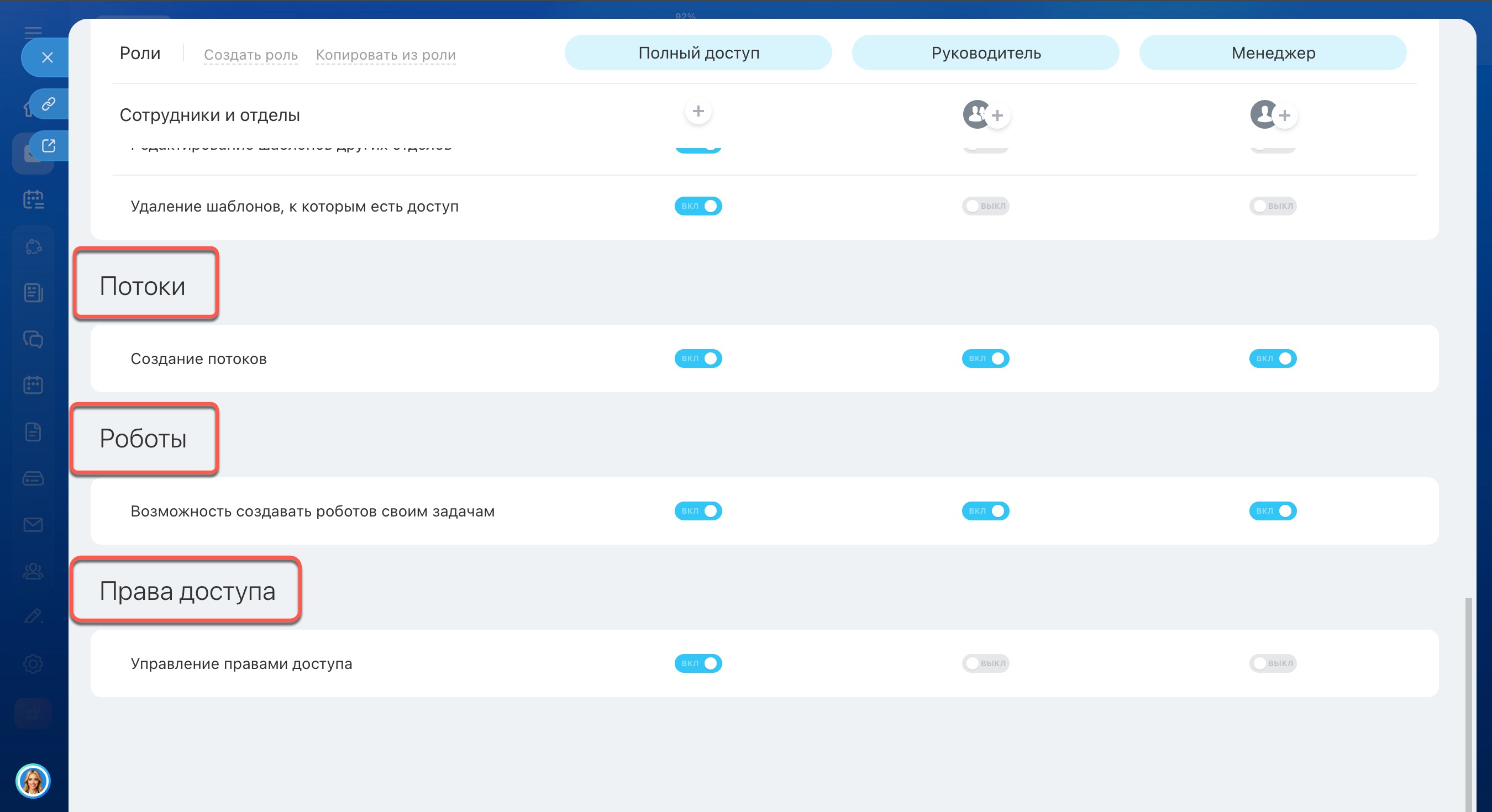Add employee to Руководитель role

[997, 116]
